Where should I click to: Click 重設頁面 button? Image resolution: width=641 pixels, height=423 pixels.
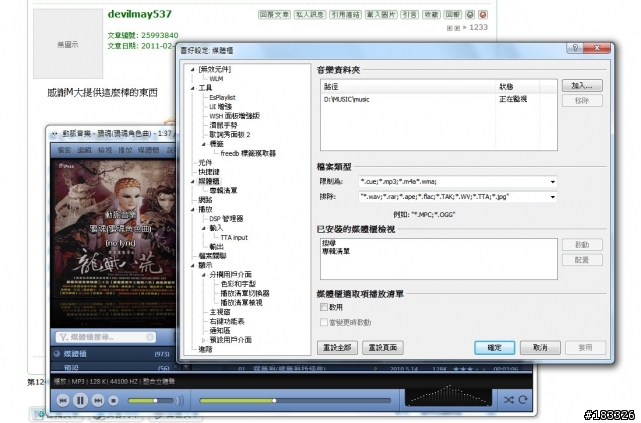(383, 347)
